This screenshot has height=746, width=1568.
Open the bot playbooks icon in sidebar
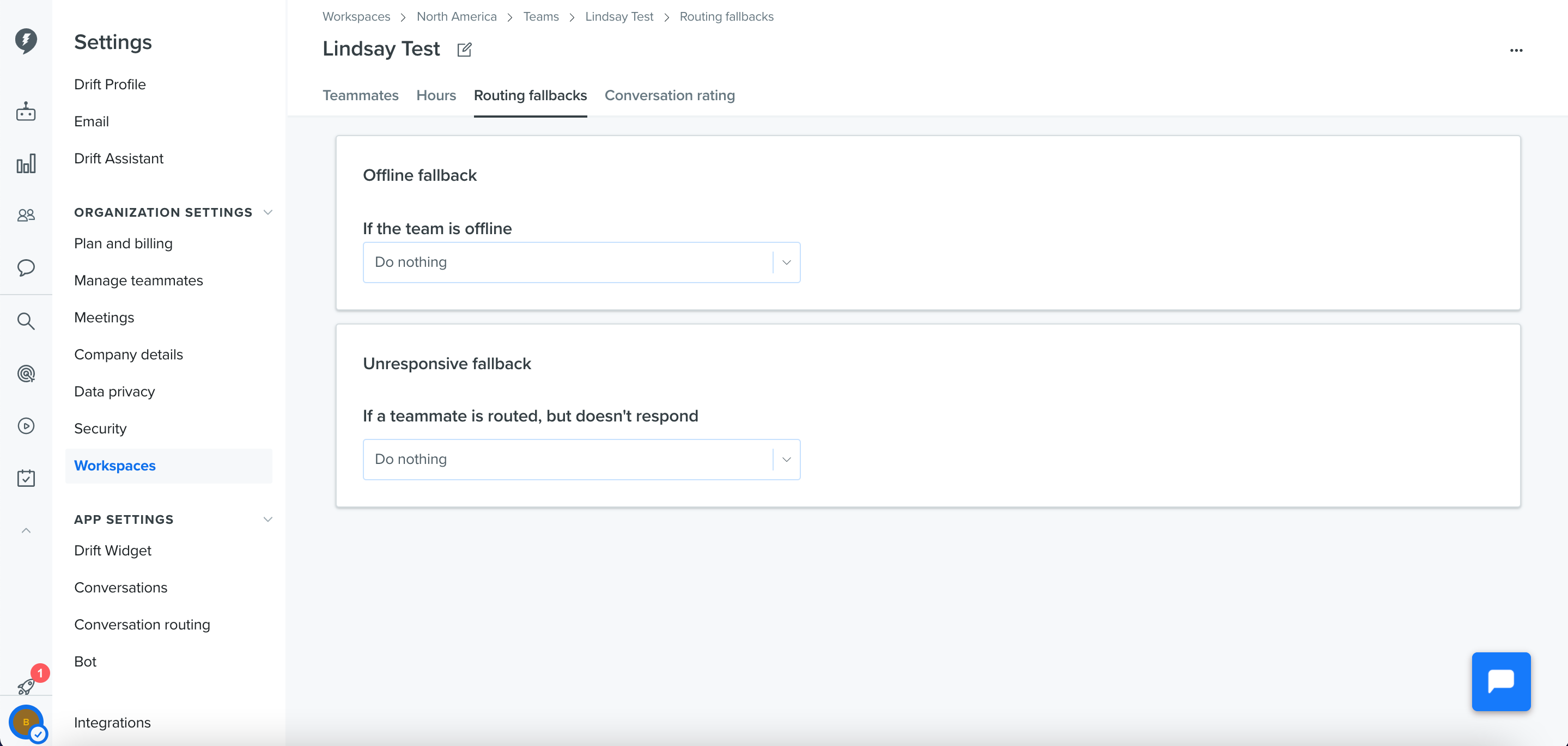(x=26, y=111)
